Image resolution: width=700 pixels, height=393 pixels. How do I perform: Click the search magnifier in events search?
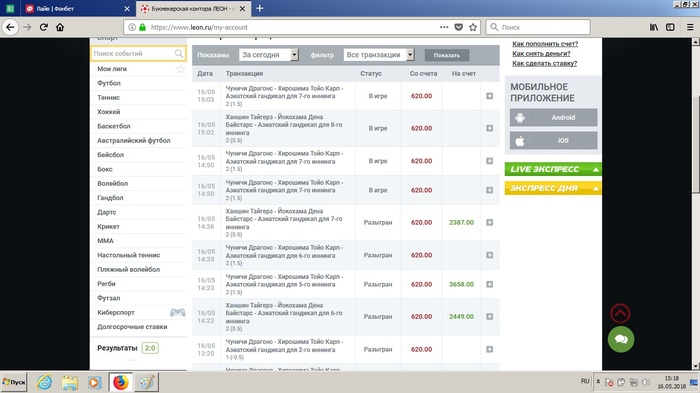[x=179, y=53]
